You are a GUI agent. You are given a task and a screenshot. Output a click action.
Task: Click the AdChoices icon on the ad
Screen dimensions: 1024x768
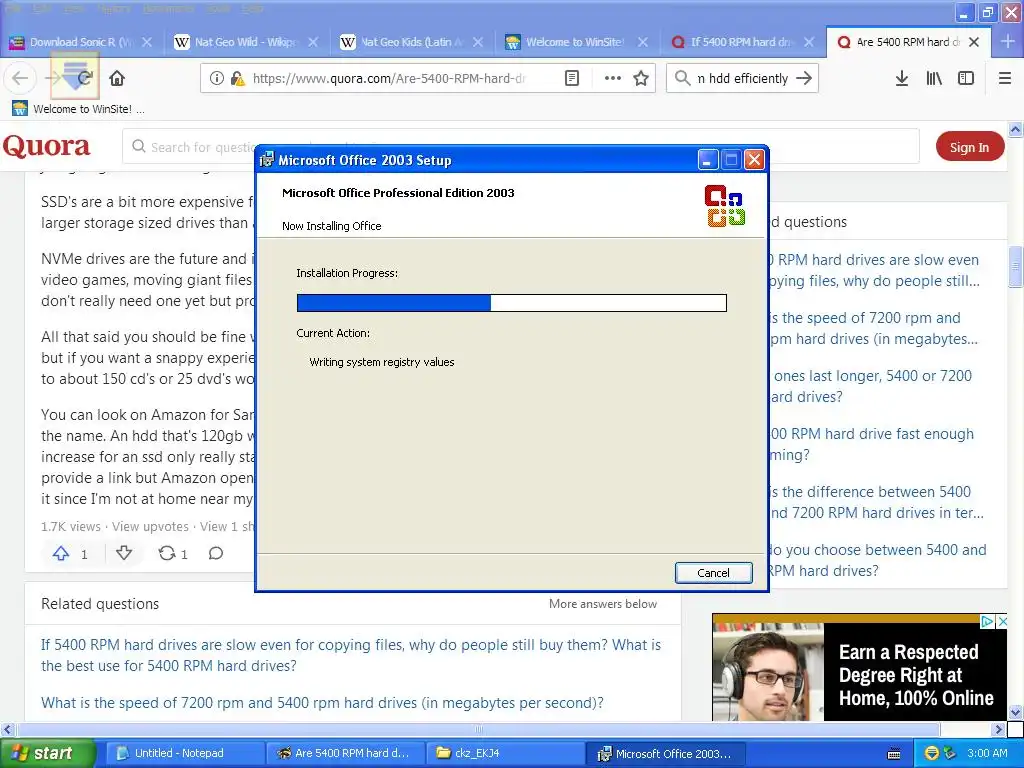tap(988, 621)
